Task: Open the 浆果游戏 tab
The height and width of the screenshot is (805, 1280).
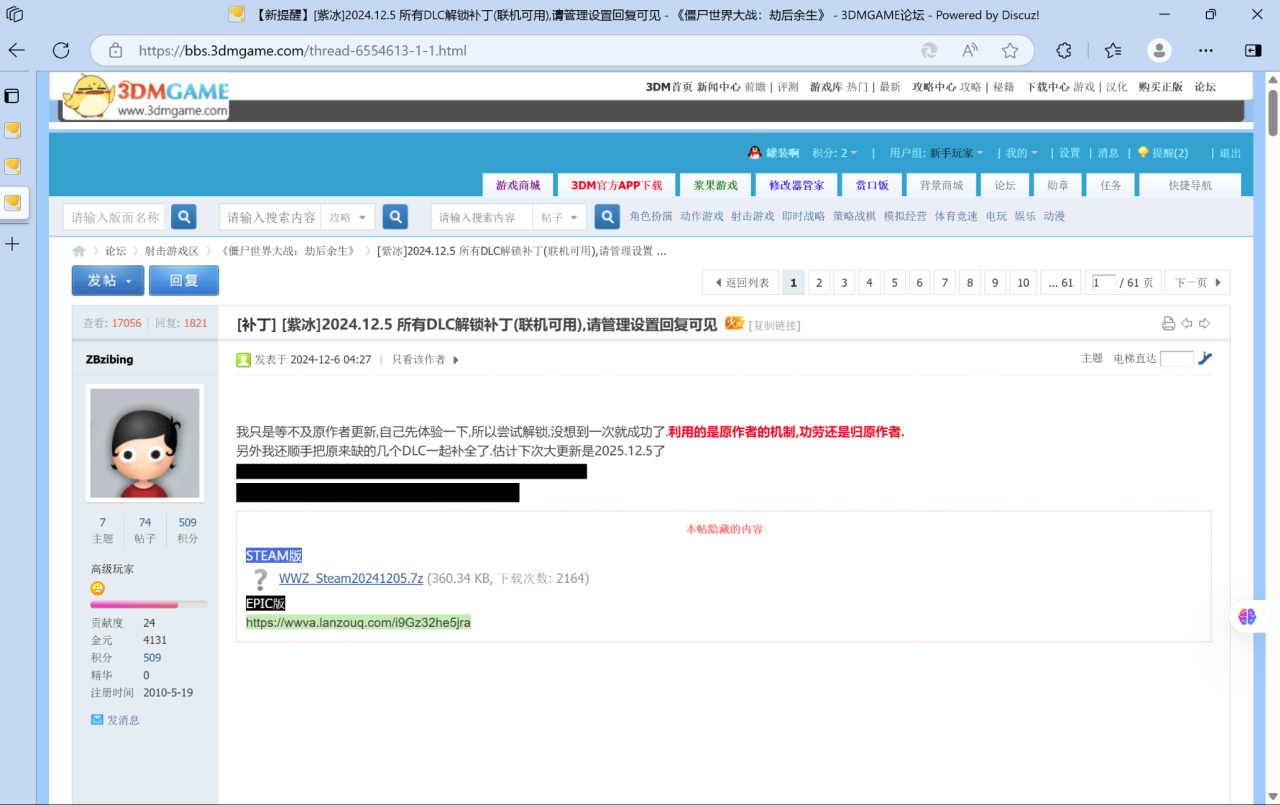Action: (716, 185)
